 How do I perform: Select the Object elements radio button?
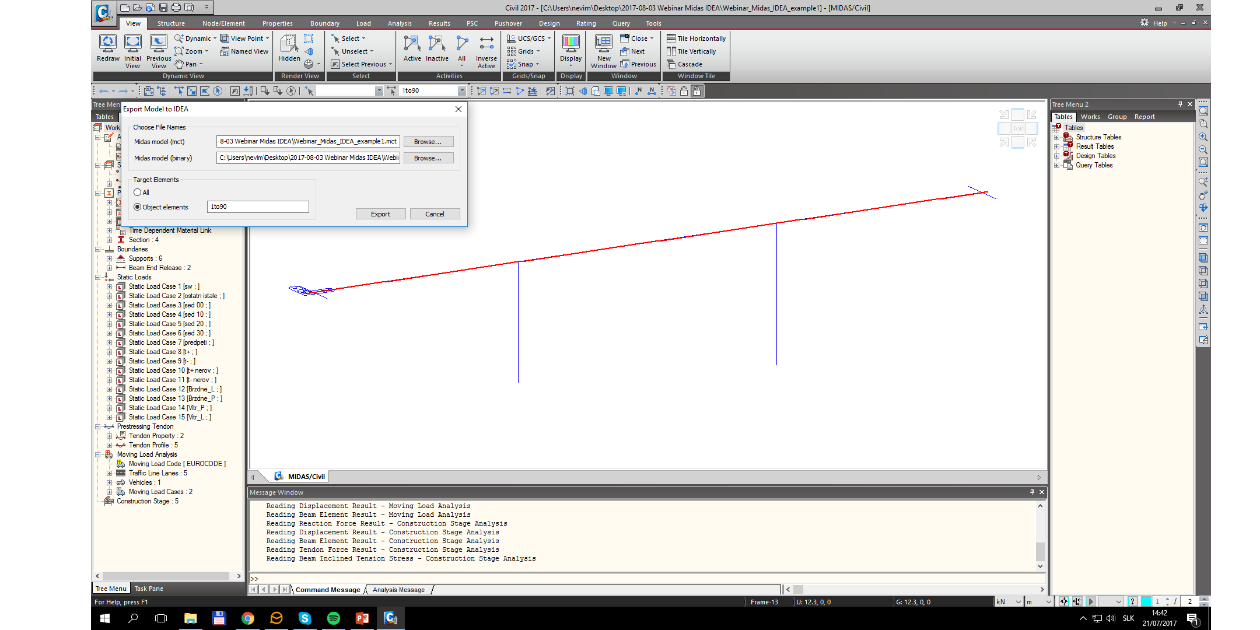click(x=137, y=206)
